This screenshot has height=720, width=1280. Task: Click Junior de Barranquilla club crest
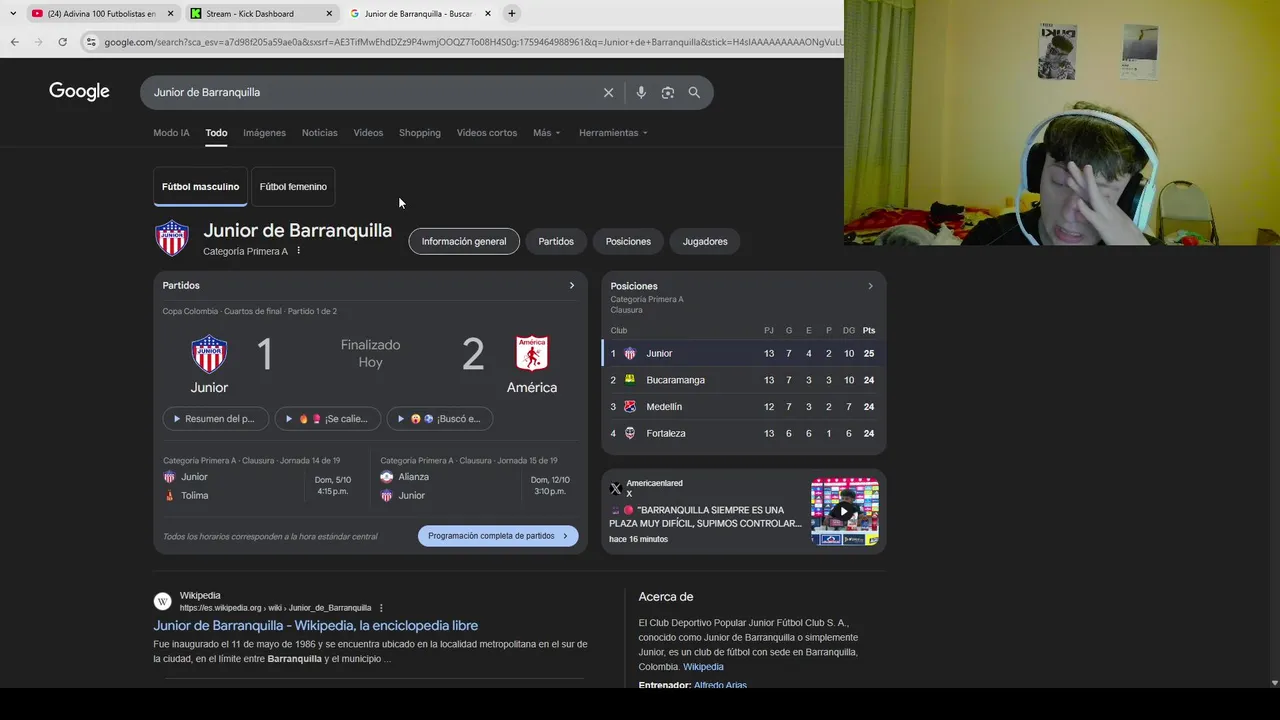pos(172,238)
